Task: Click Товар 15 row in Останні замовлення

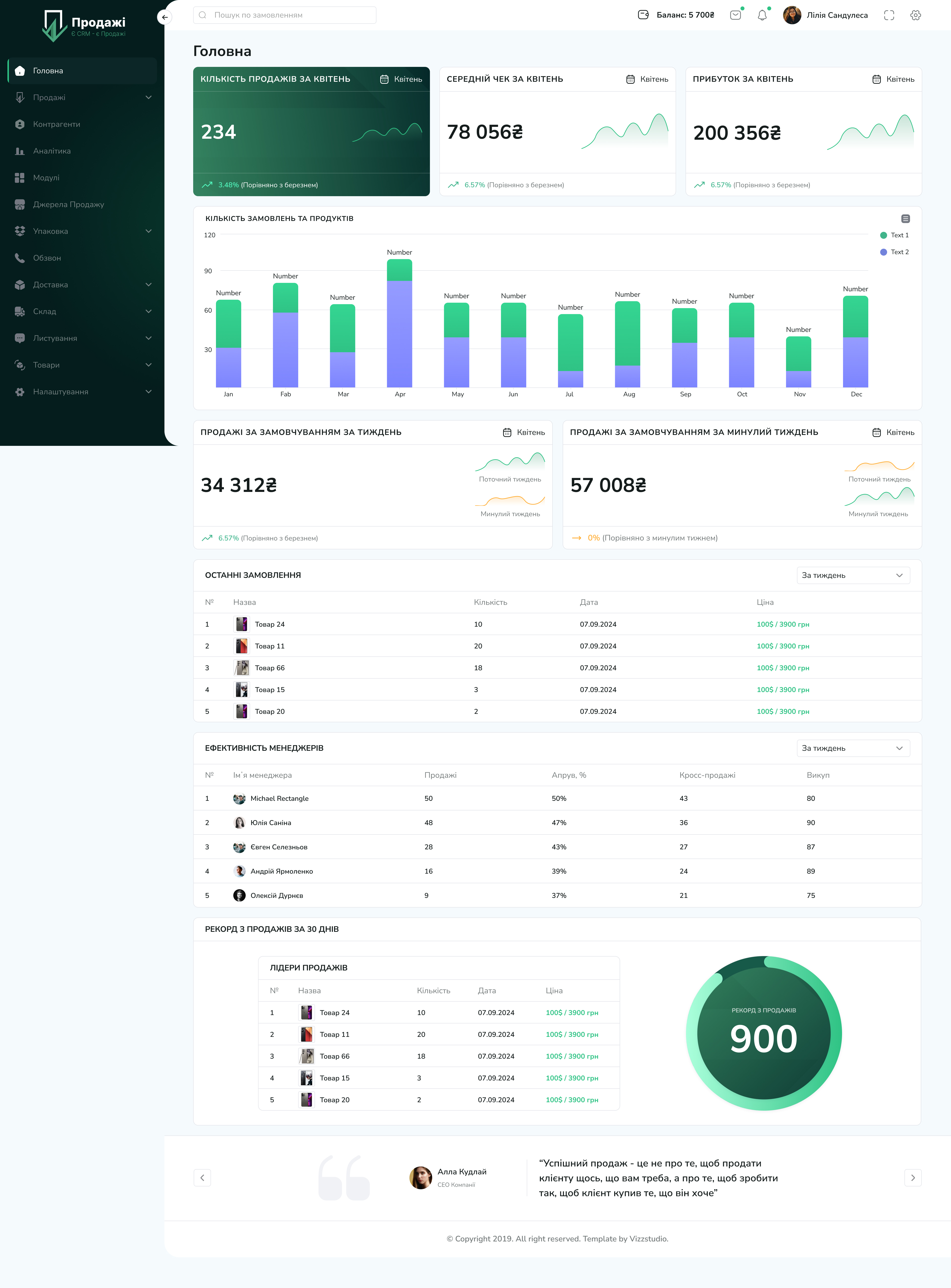Action: coord(557,690)
